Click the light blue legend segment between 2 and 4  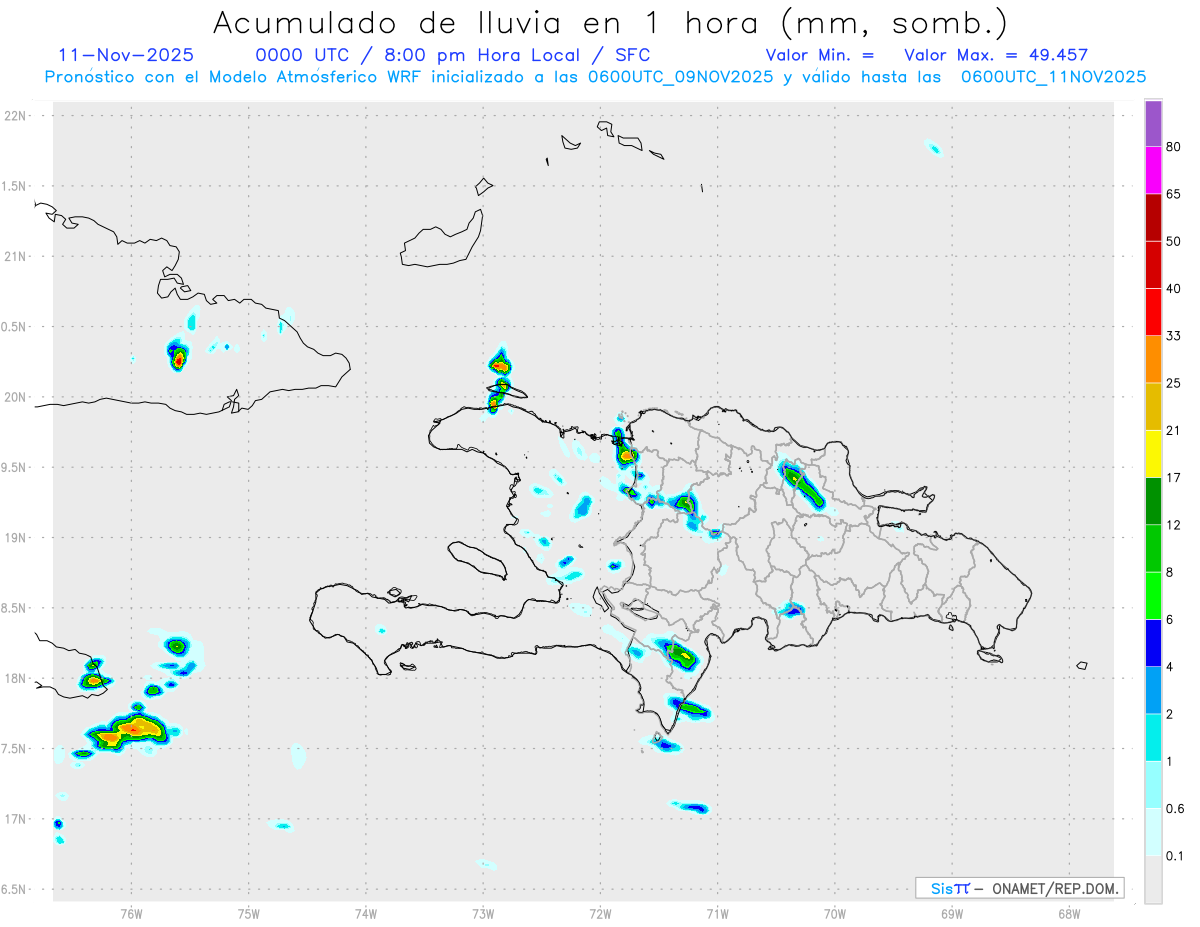click(1153, 689)
